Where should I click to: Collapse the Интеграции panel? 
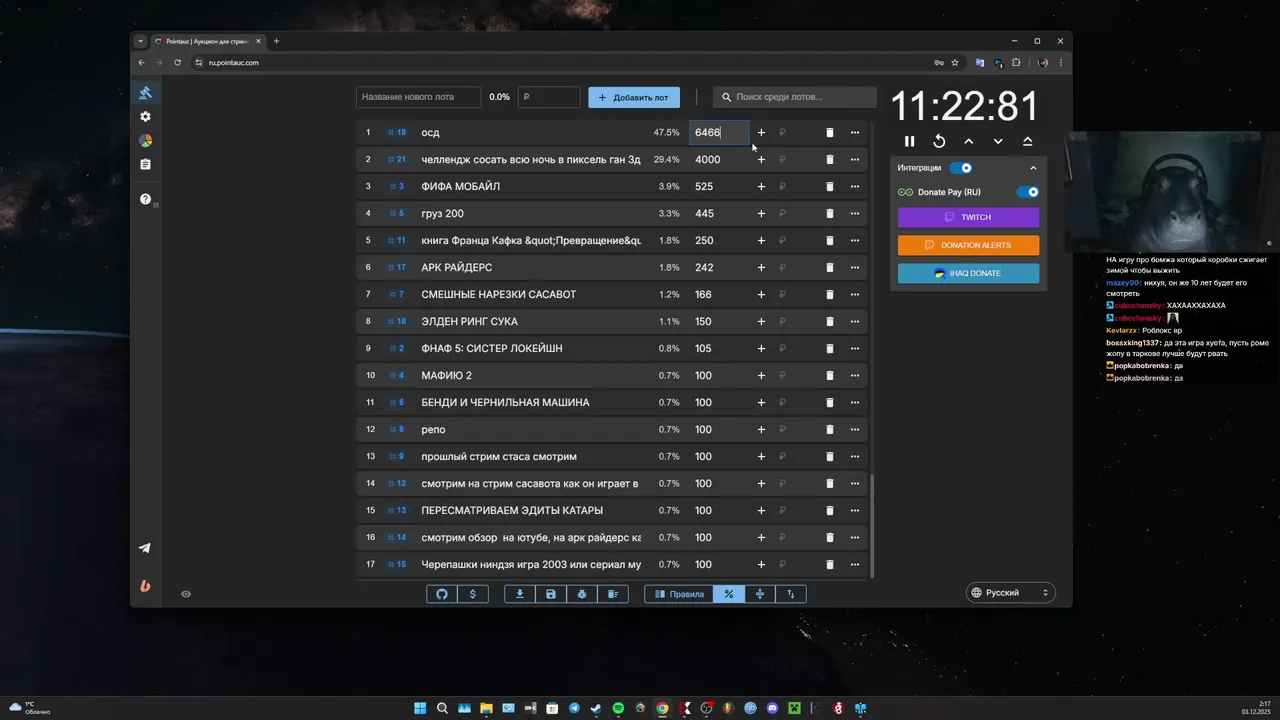[1033, 168]
